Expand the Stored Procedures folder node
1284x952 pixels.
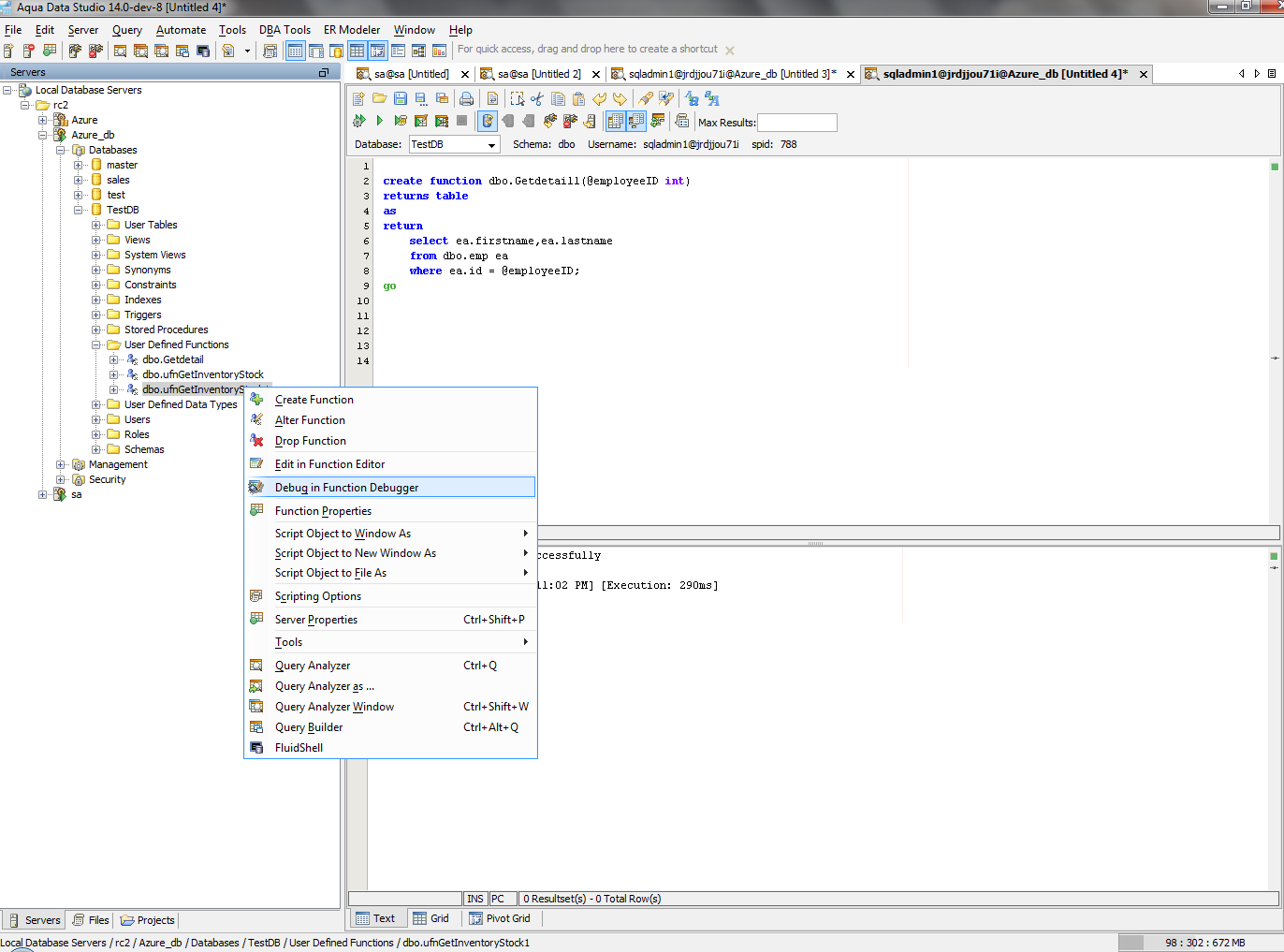pos(96,330)
